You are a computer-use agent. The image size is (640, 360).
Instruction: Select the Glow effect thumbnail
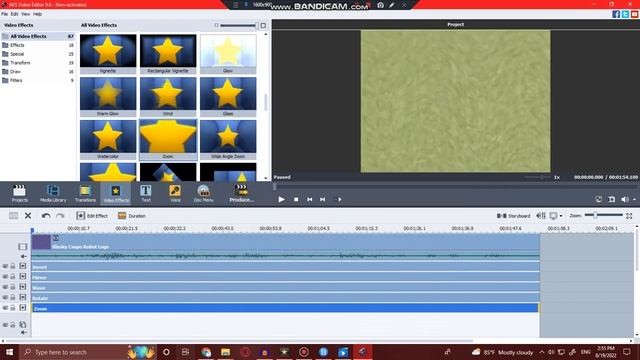coord(228,54)
